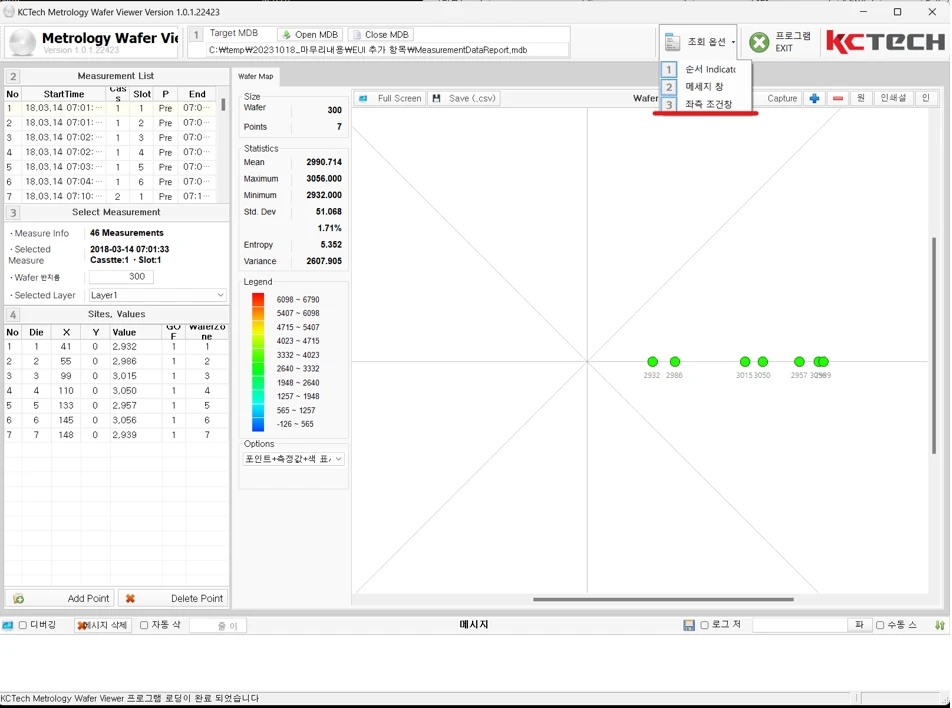The height and width of the screenshot is (708, 952).
Task: Click the Slot column header
Action: (141, 94)
